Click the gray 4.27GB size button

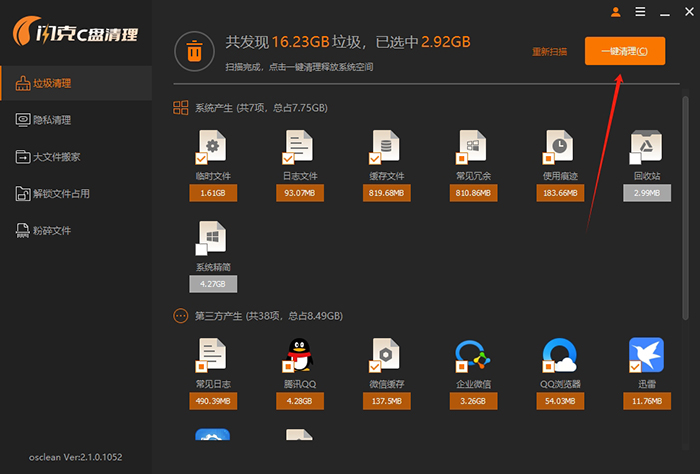pyautogui.click(x=213, y=284)
